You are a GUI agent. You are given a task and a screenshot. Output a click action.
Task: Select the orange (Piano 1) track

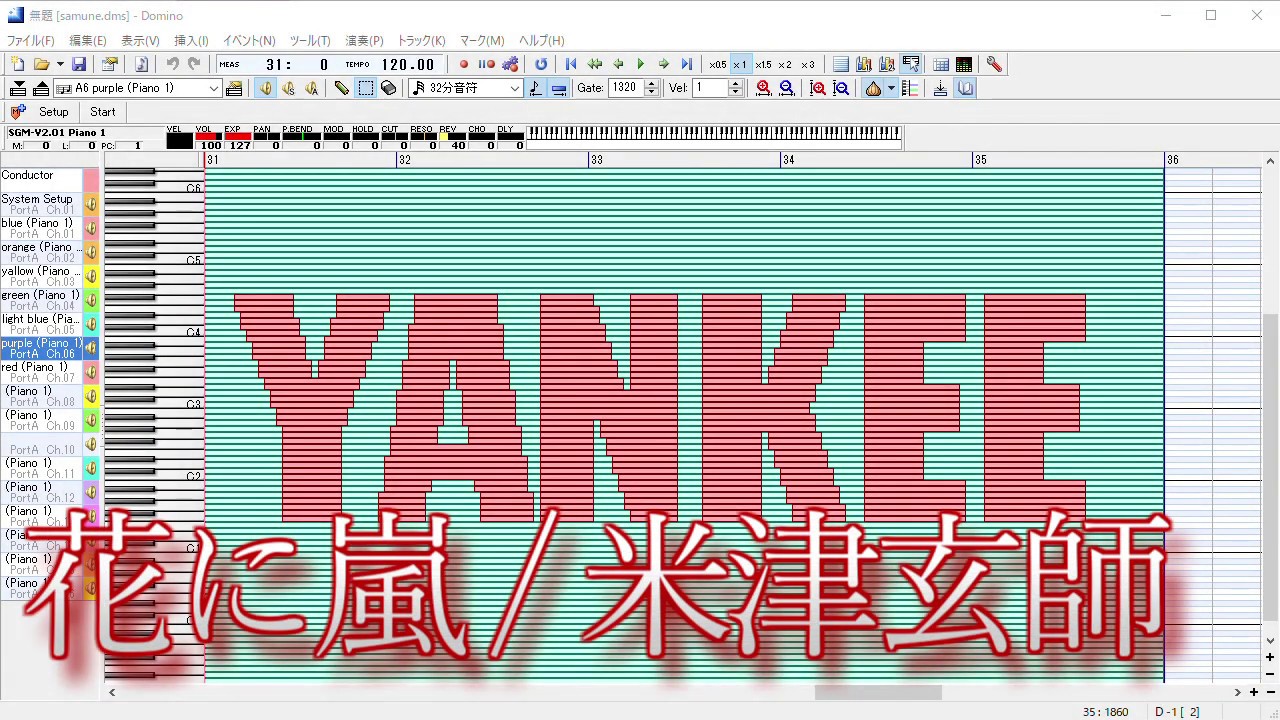click(x=42, y=252)
